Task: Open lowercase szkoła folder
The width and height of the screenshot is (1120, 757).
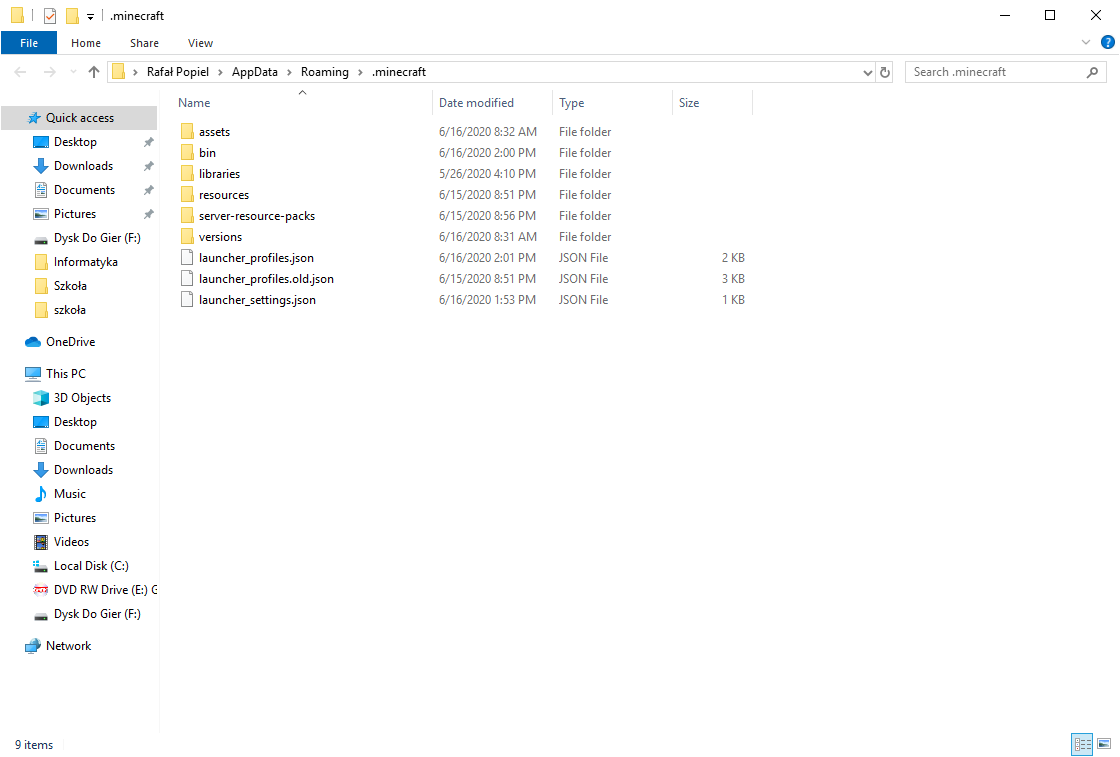Action: [x=69, y=309]
